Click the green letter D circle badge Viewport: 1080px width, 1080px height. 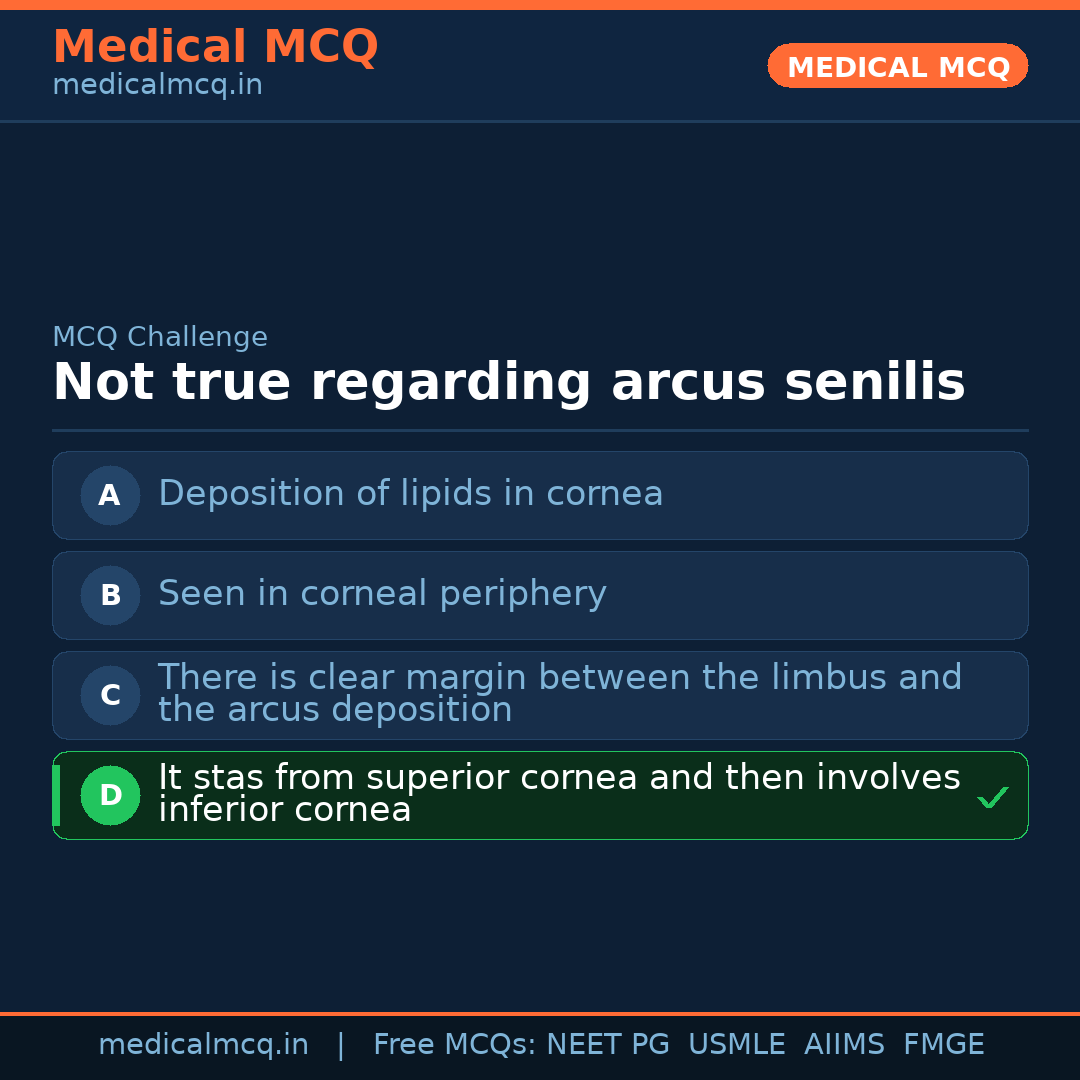pyautogui.click(x=110, y=795)
